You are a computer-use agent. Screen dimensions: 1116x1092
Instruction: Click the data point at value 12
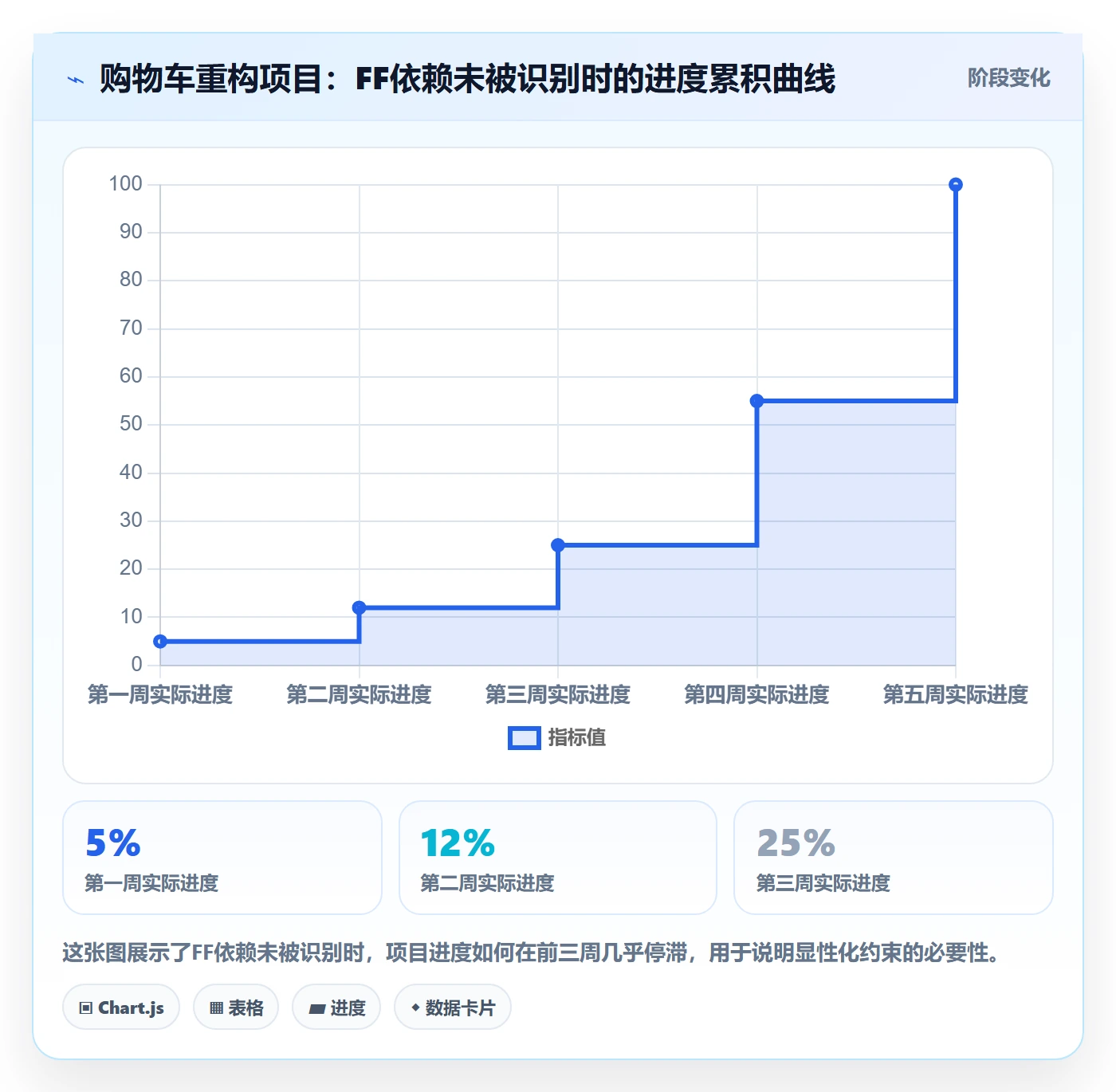(360, 608)
